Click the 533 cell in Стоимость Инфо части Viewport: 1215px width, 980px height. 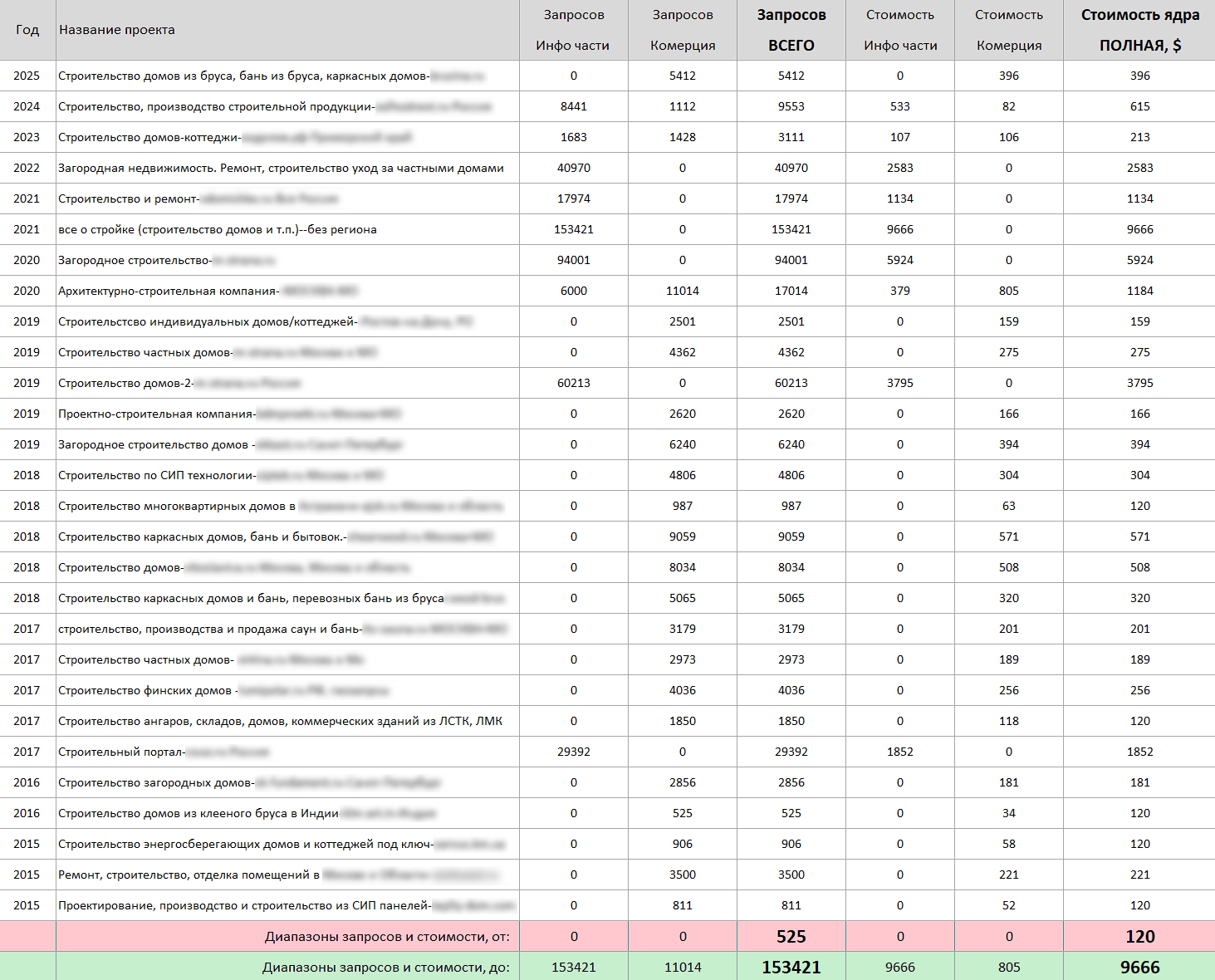point(899,106)
